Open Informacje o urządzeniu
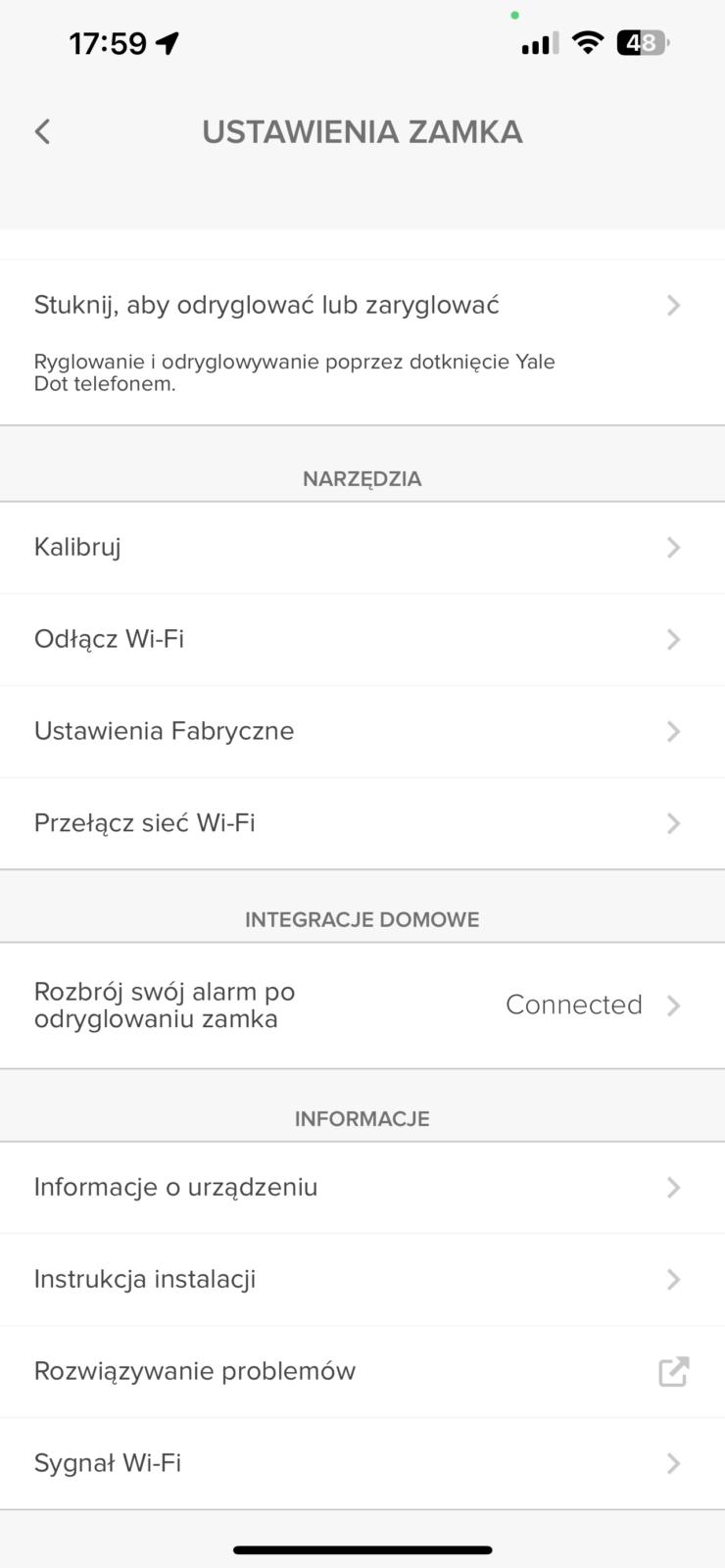This screenshot has height=1568, width=725. click(x=176, y=1188)
